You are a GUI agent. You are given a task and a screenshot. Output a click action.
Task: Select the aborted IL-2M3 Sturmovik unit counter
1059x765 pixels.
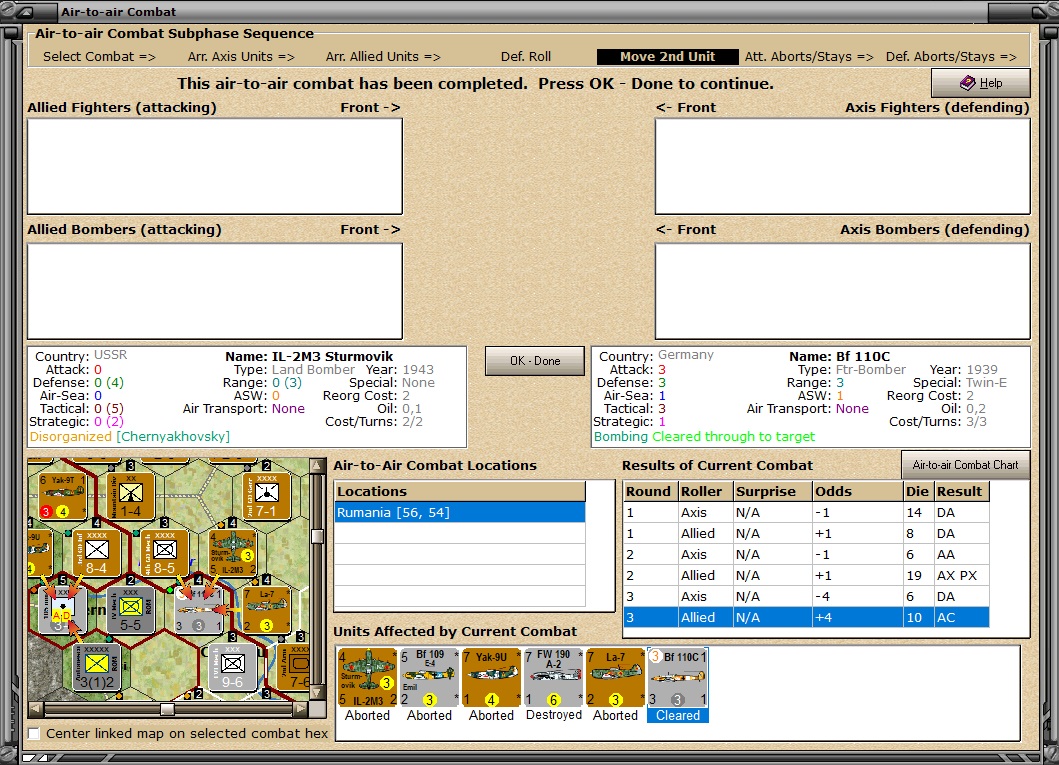(x=367, y=675)
